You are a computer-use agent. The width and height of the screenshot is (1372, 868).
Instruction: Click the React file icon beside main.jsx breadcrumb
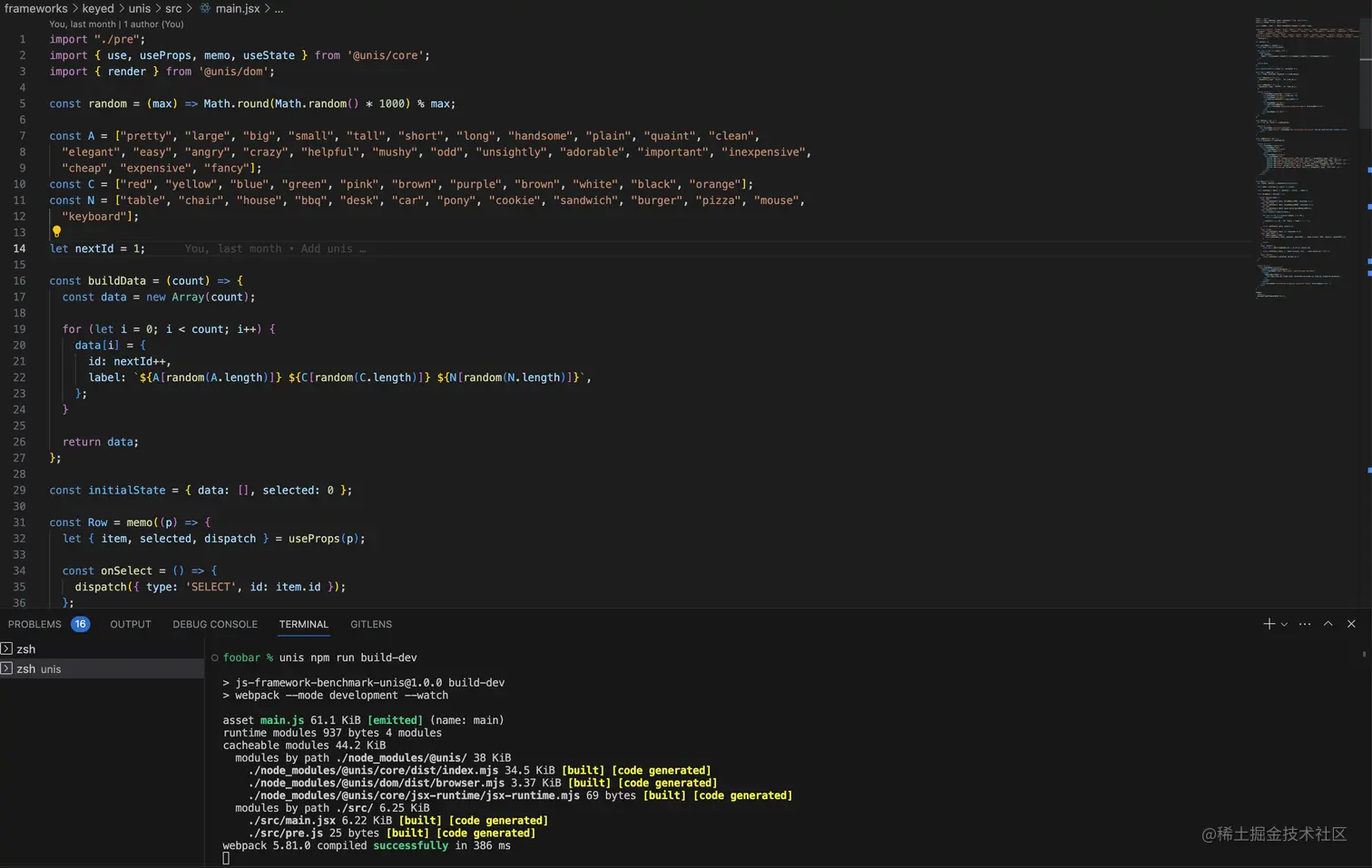point(205,8)
